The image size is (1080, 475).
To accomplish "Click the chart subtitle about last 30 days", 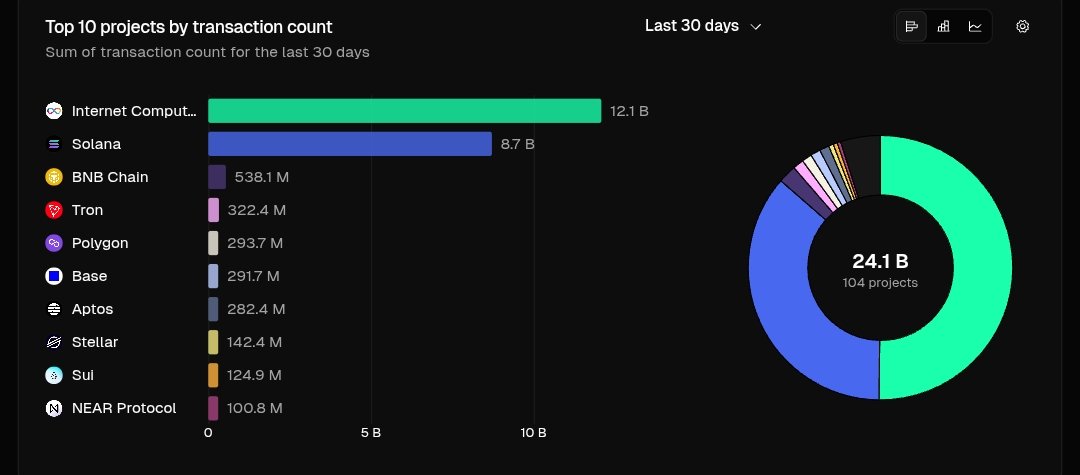I will coord(207,52).
